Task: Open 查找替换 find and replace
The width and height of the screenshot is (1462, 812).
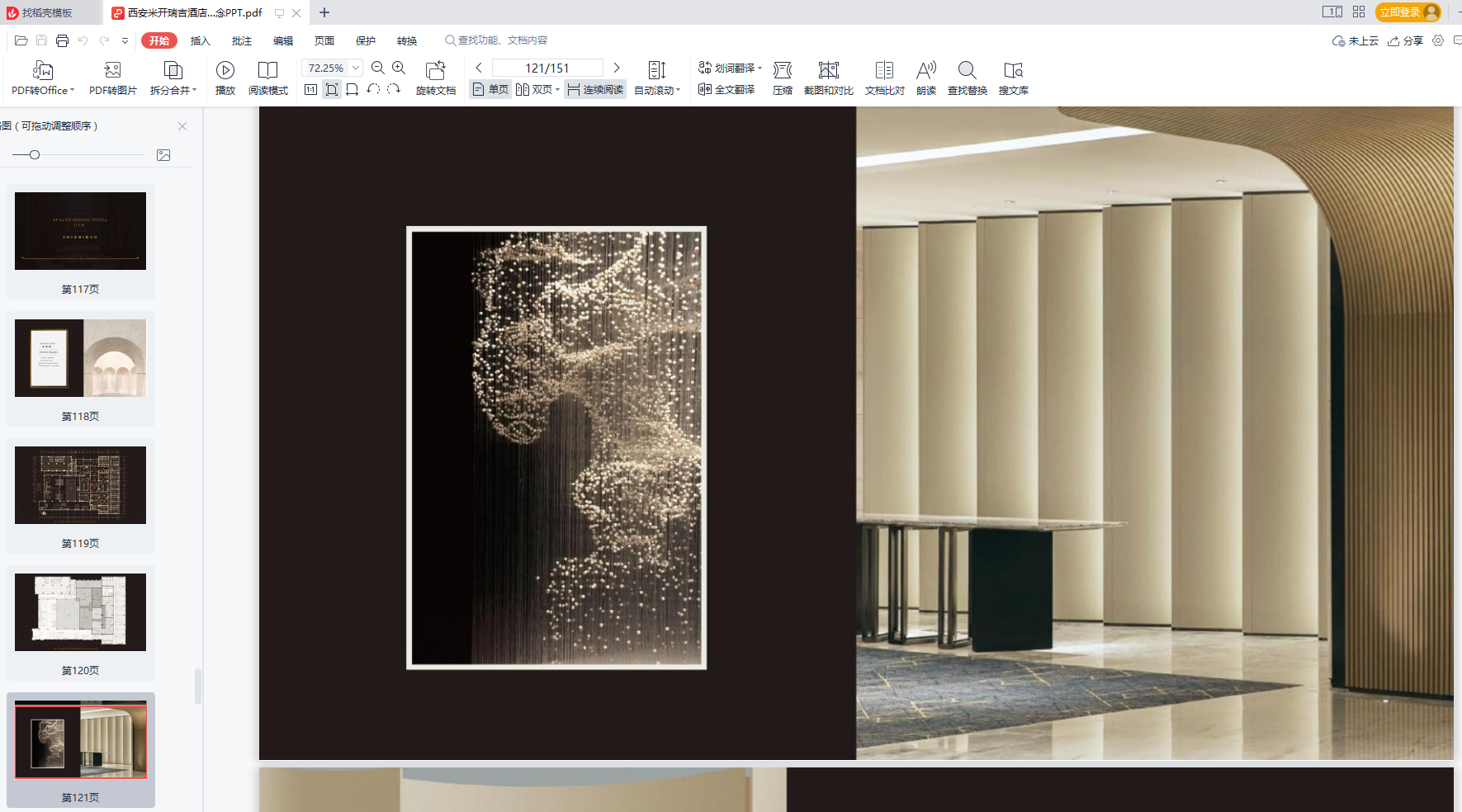Action: coord(968,78)
